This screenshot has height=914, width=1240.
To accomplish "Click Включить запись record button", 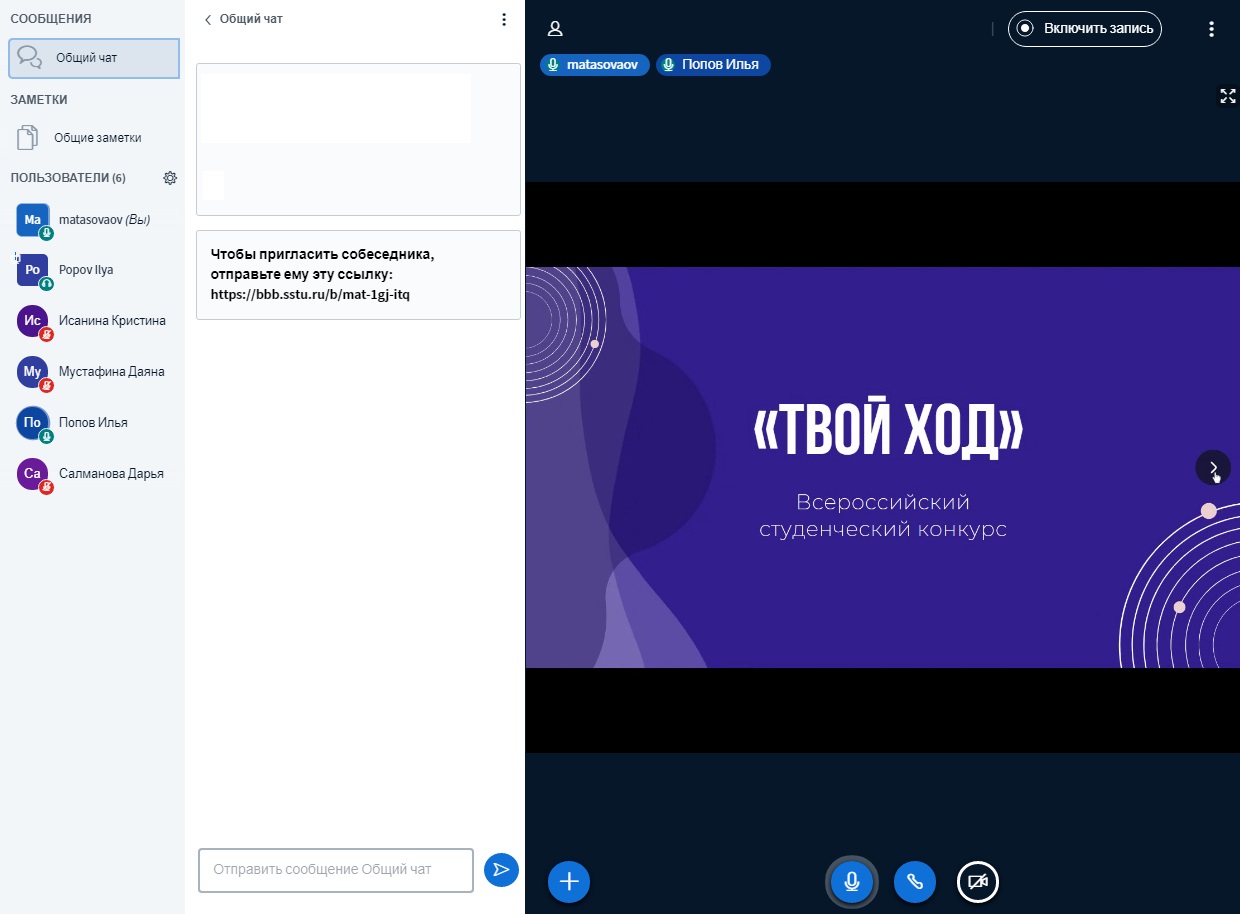I will point(1085,29).
